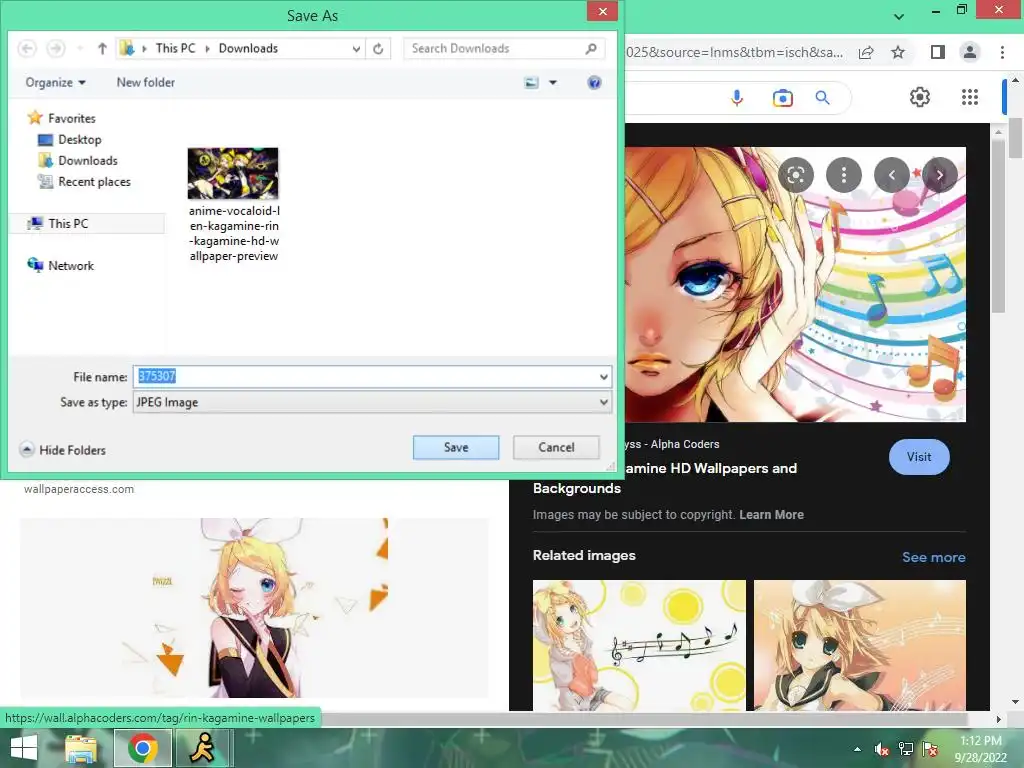Screen dimensions: 1024x768
Task: Click Chrome tab search chevron
Action: tap(899, 16)
